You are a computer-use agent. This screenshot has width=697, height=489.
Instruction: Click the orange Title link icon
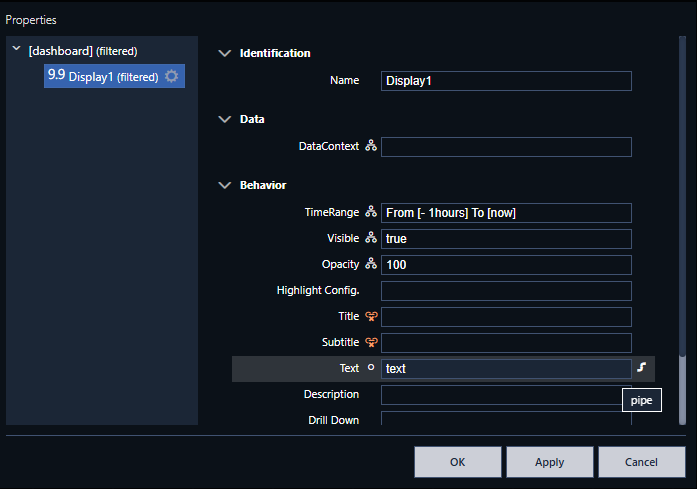click(x=371, y=317)
